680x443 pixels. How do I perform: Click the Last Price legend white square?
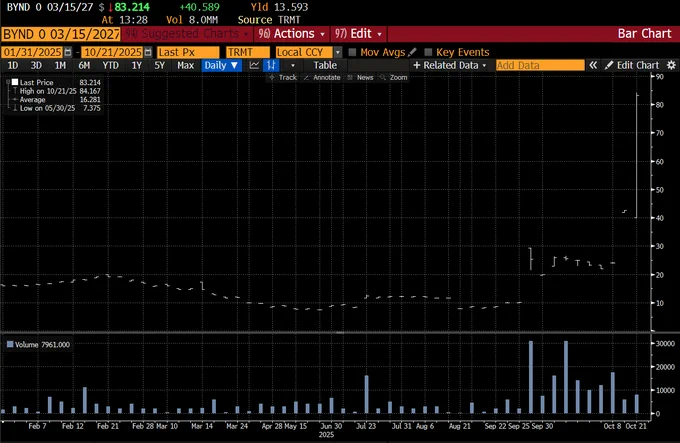pyautogui.click(x=15, y=82)
